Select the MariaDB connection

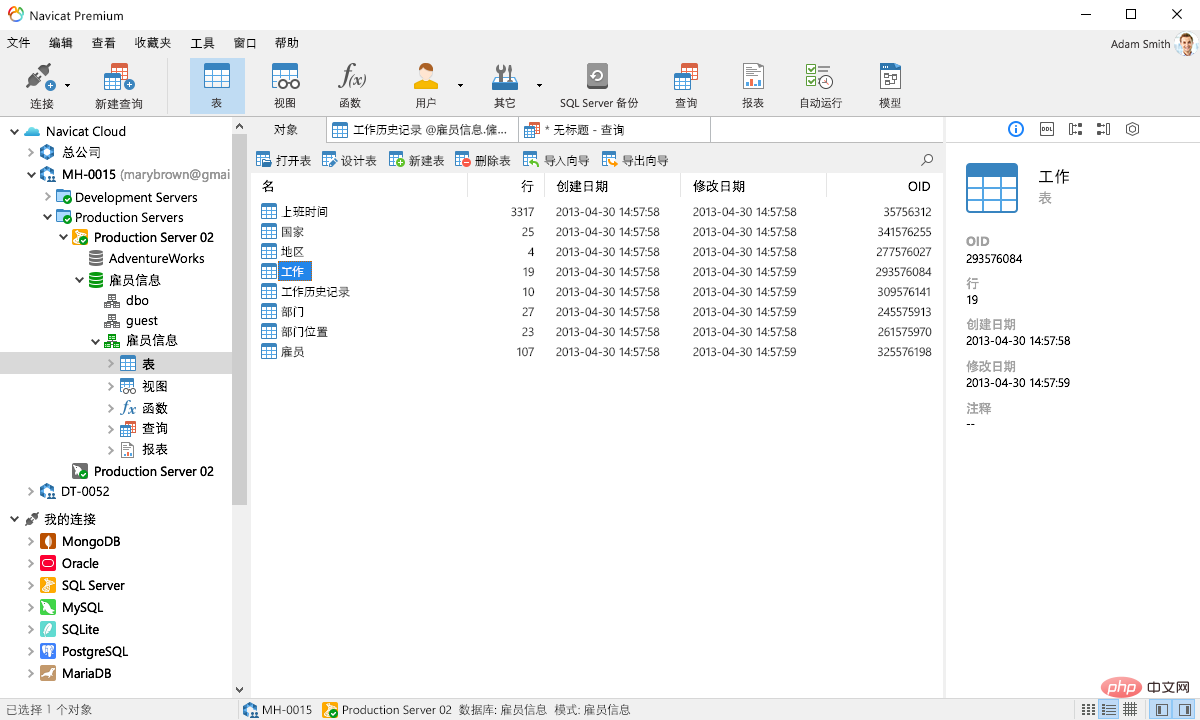point(75,673)
